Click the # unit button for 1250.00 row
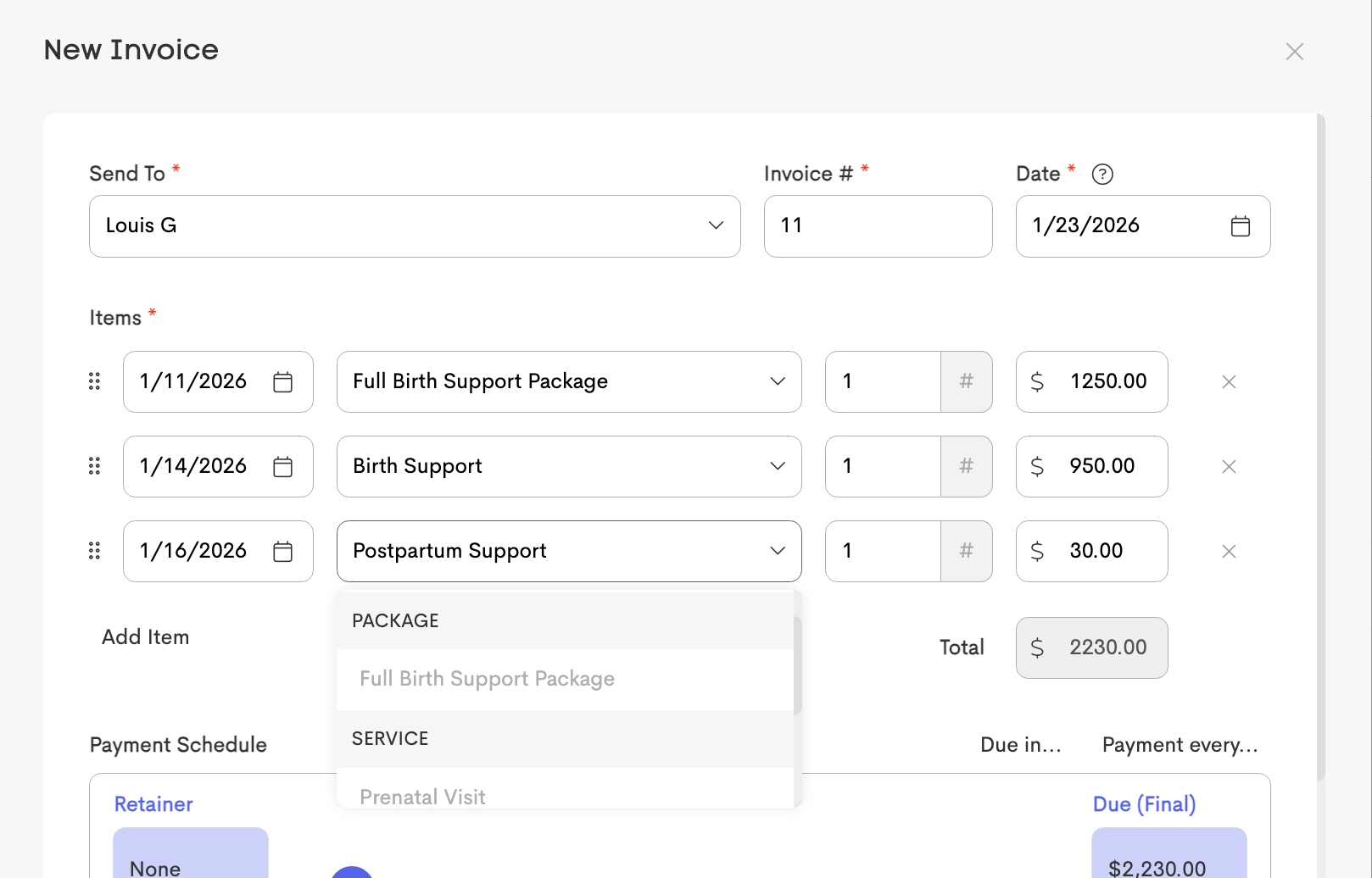Image resolution: width=1372 pixels, height=878 pixels. tap(966, 381)
